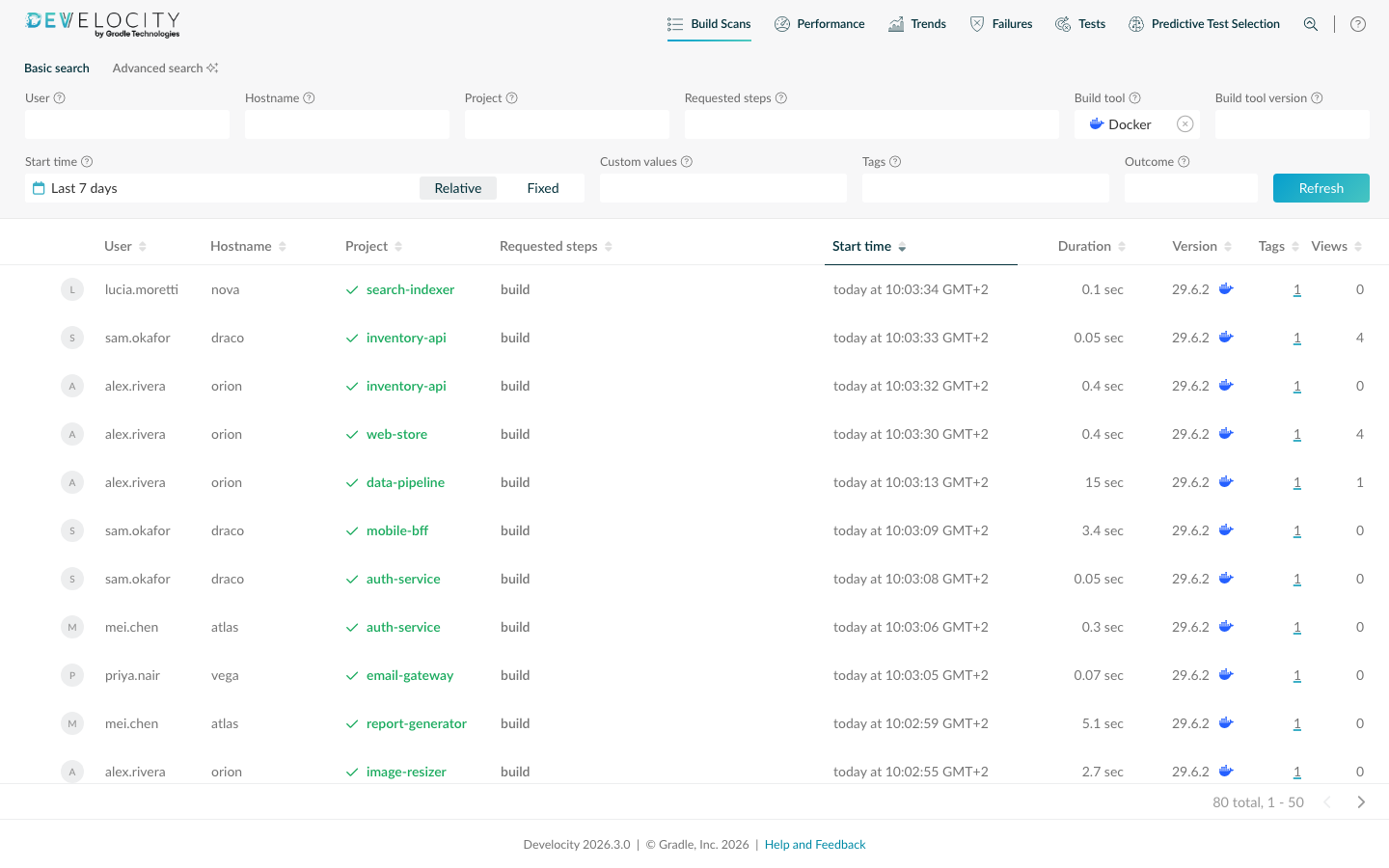Click the calendar icon in Start time
This screenshot has width=1389, height=868.
point(39,188)
